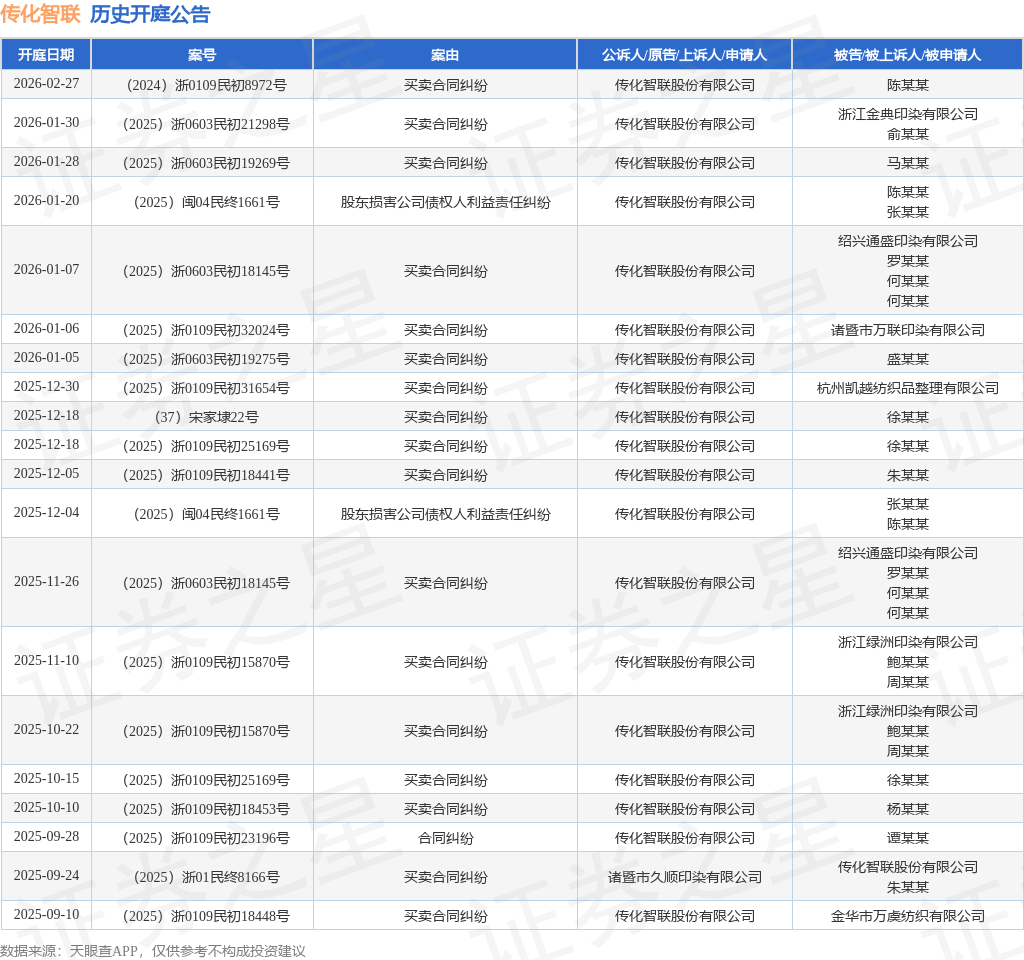Click the 数据来源 天眼查APP footer note
The height and width of the screenshot is (960, 1024).
[x=153, y=951]
